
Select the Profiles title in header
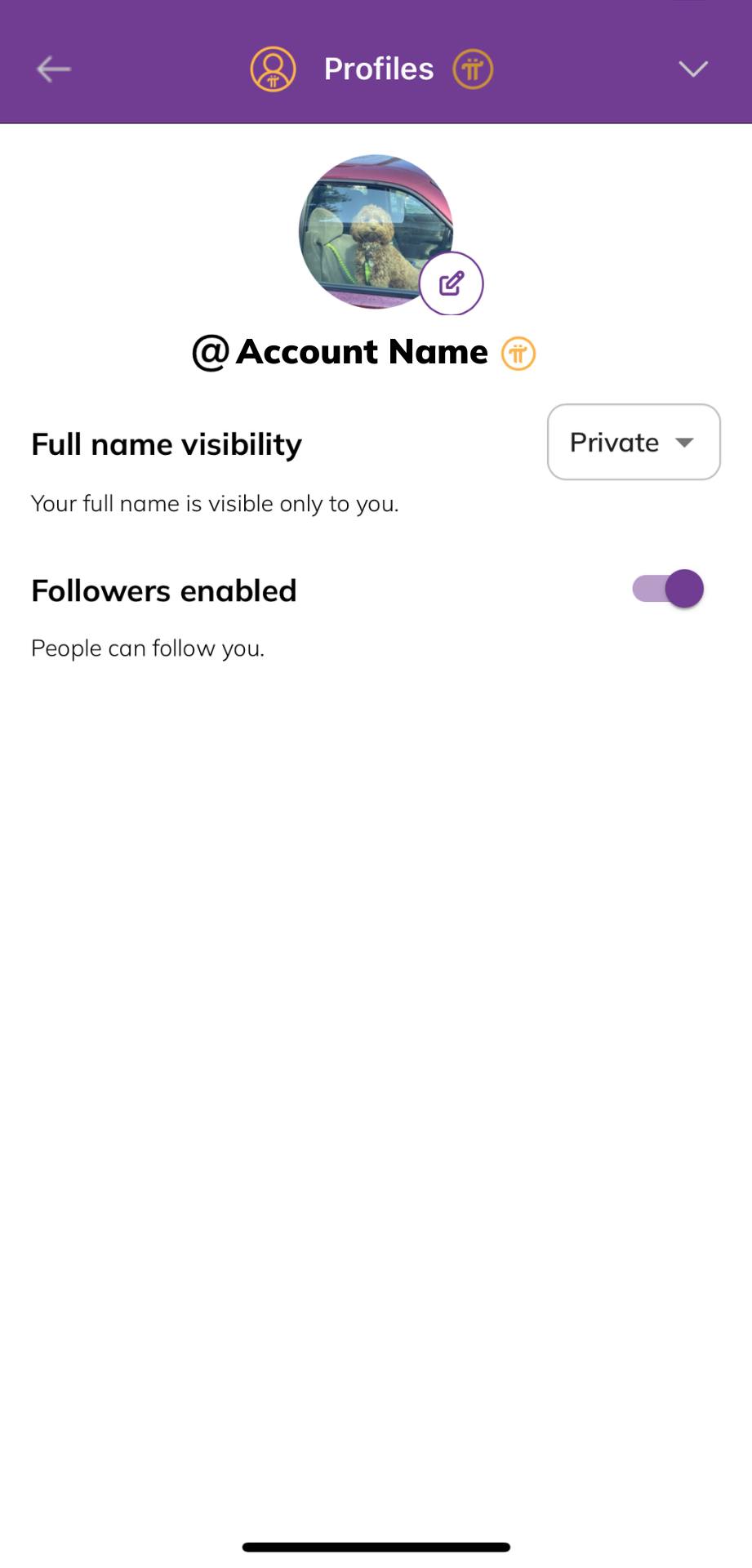pyautogui.click(x=379, y=69)
